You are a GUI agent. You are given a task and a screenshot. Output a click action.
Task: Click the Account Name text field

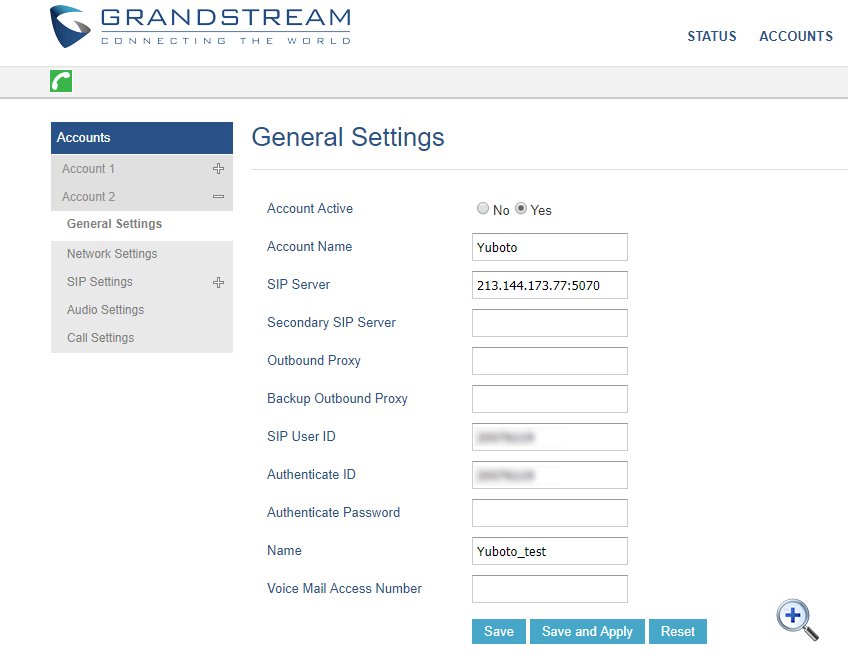549,247
